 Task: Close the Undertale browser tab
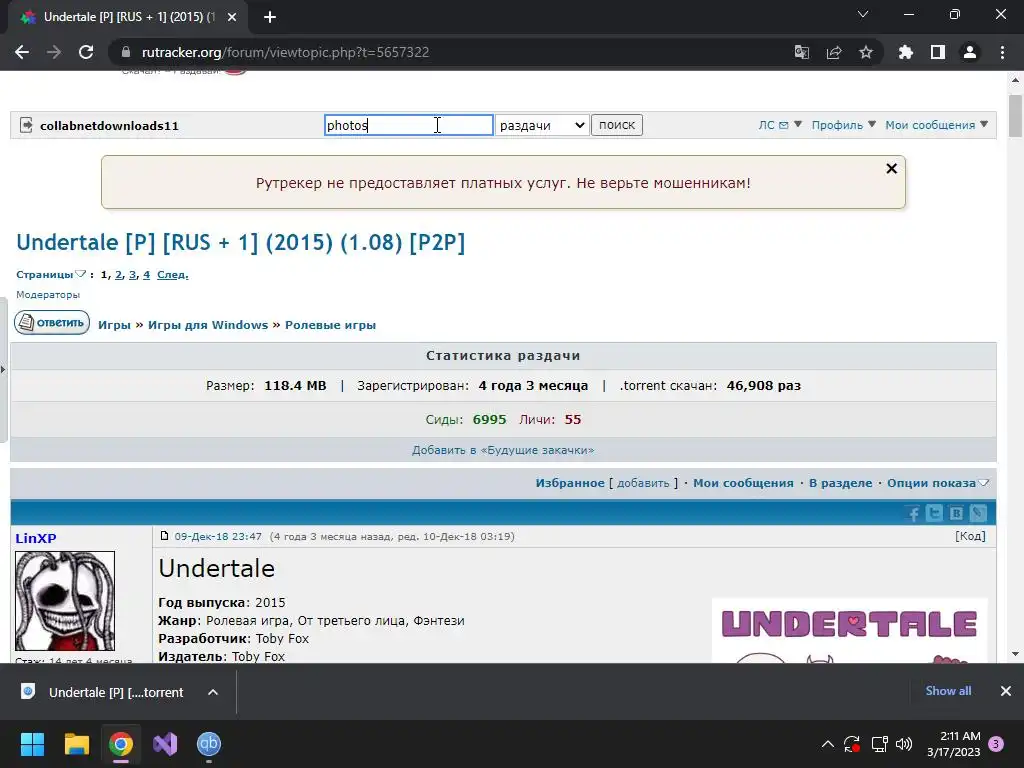[x=231, y=17]
